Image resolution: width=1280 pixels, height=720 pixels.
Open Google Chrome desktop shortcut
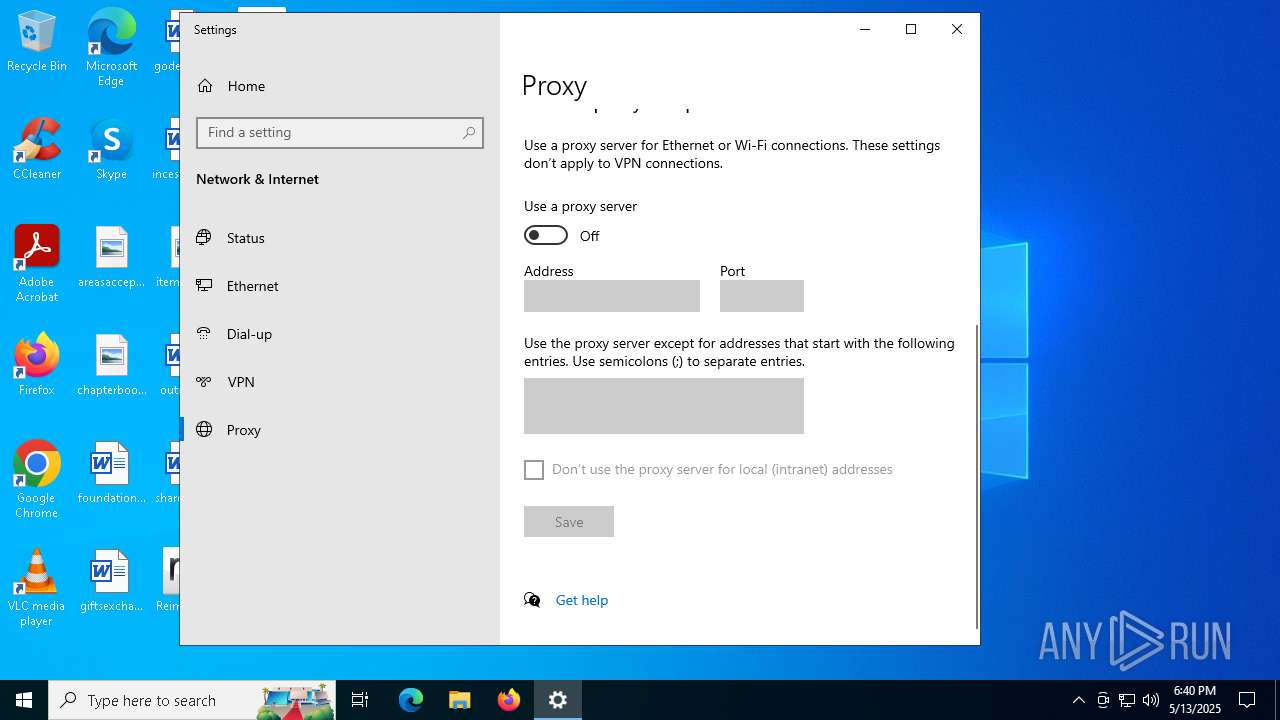click(37, 480)
